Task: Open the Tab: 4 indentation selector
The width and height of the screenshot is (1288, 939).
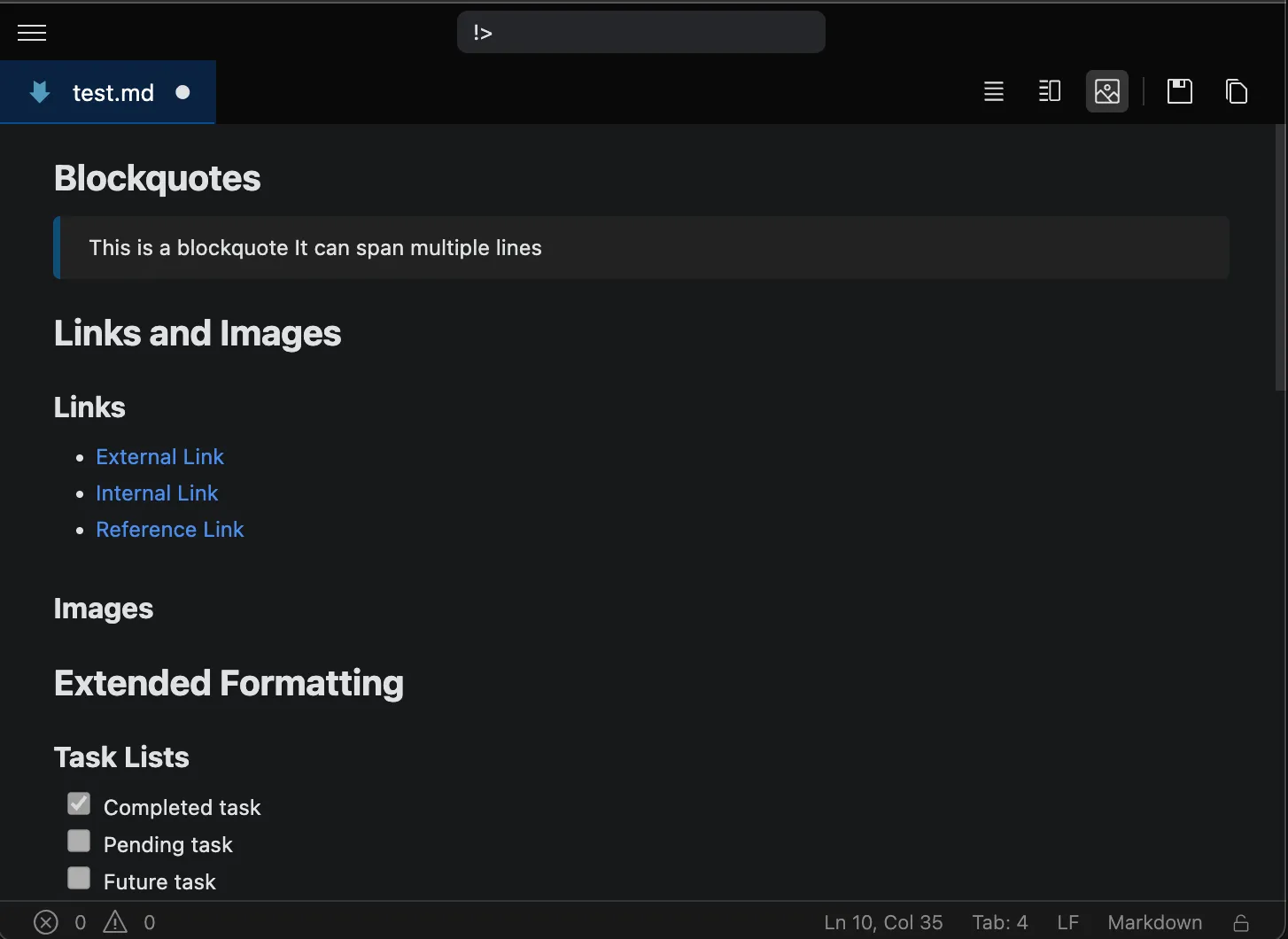Action: 999,922
